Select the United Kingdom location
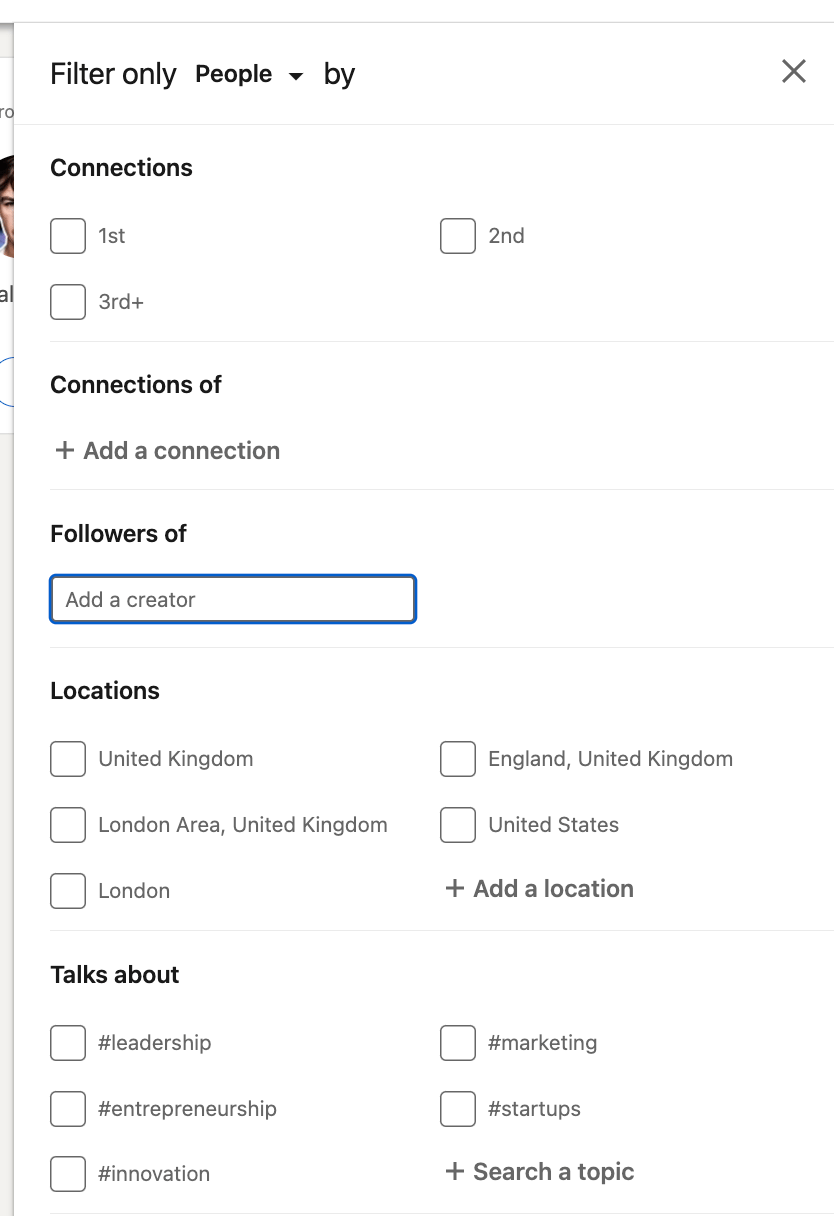The height and width of the screenshot is (1216, 834). tap(68, 759)
